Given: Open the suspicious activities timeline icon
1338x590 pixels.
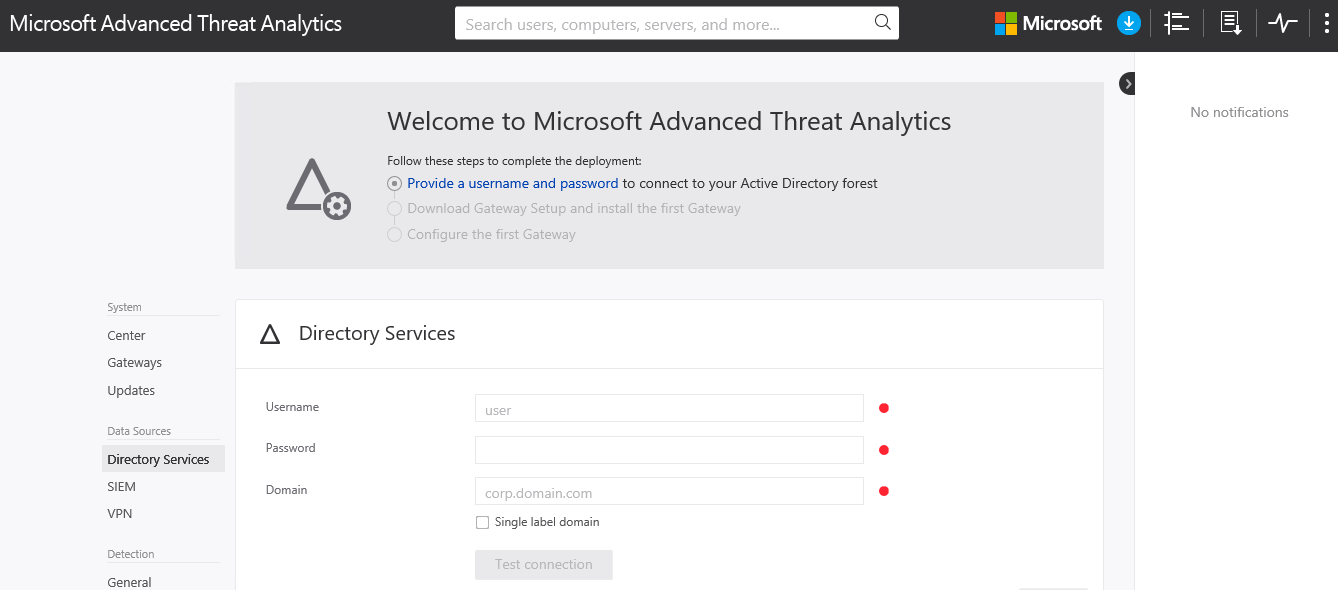Looking at the screenshot, I should click(x=1176, y=22).
